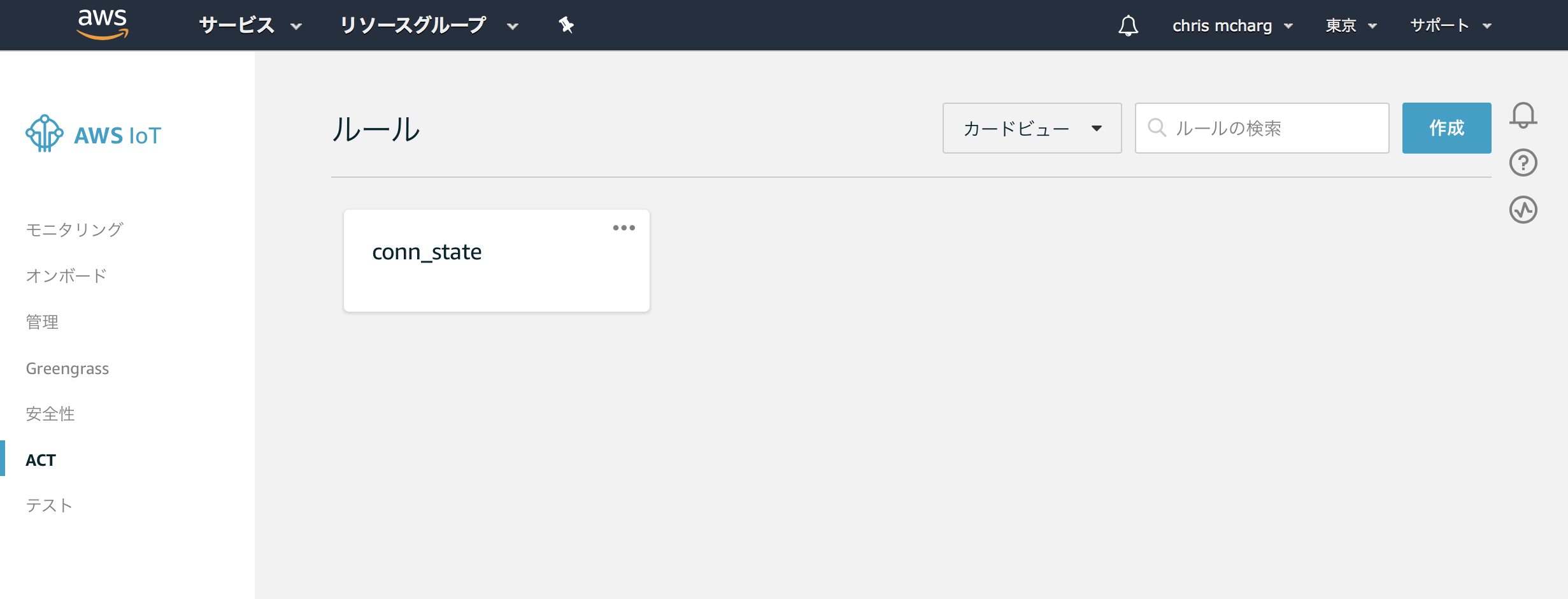Select モニタリング in the sidebar
The image size is (1568, 599).
pyautogui.click(x=75, y=229)
